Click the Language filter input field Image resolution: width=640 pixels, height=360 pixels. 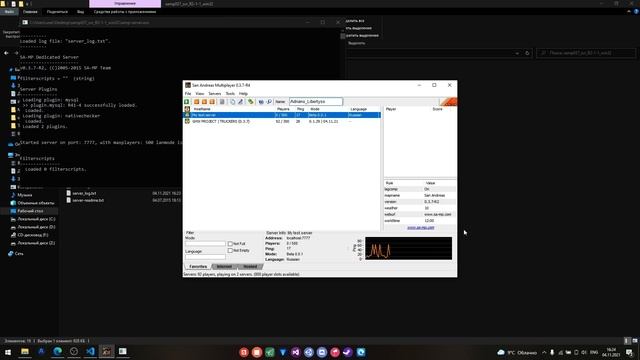pyautogui.click(x=205, y=257)
